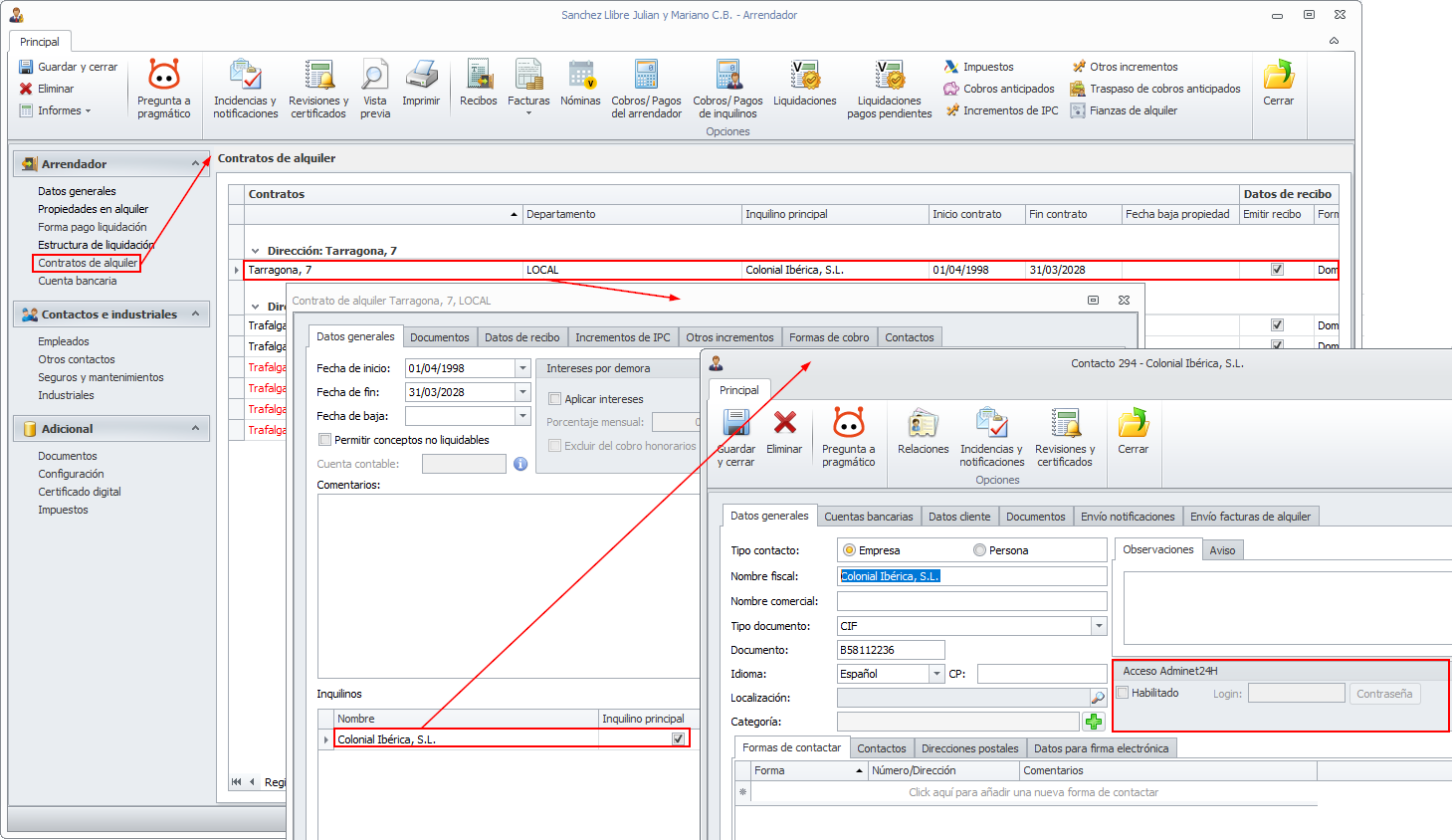1452x840 pixels.
Task: Open Cuenta bancaria in sidebar
Action: pos(78,281)
